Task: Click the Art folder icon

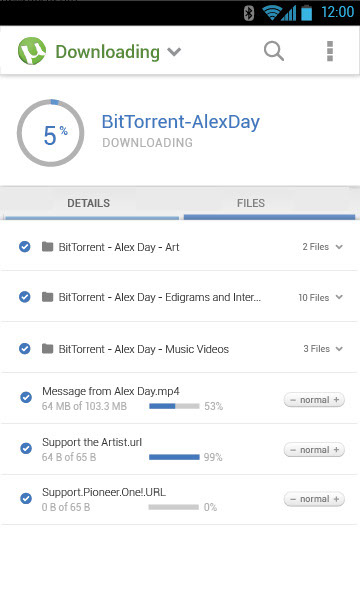Action: pos(47,247)
